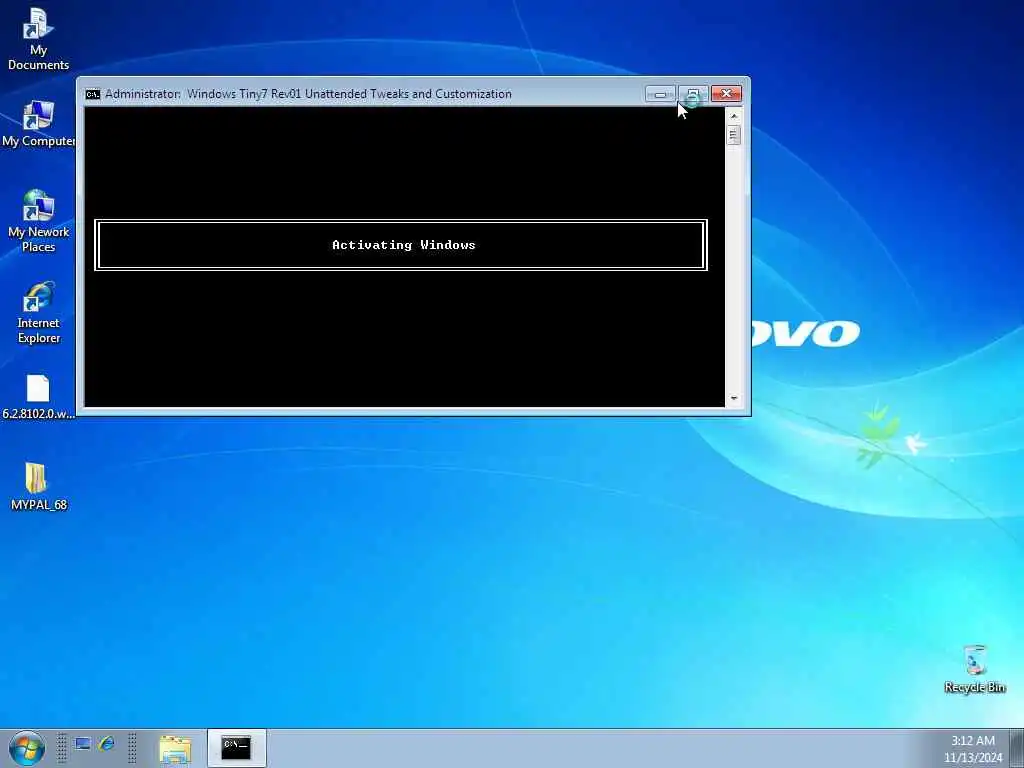The height and width of the screenshot is (768, 1024).
Task: Select the MYPAL_68 folder icon
Action: (38, 486)
